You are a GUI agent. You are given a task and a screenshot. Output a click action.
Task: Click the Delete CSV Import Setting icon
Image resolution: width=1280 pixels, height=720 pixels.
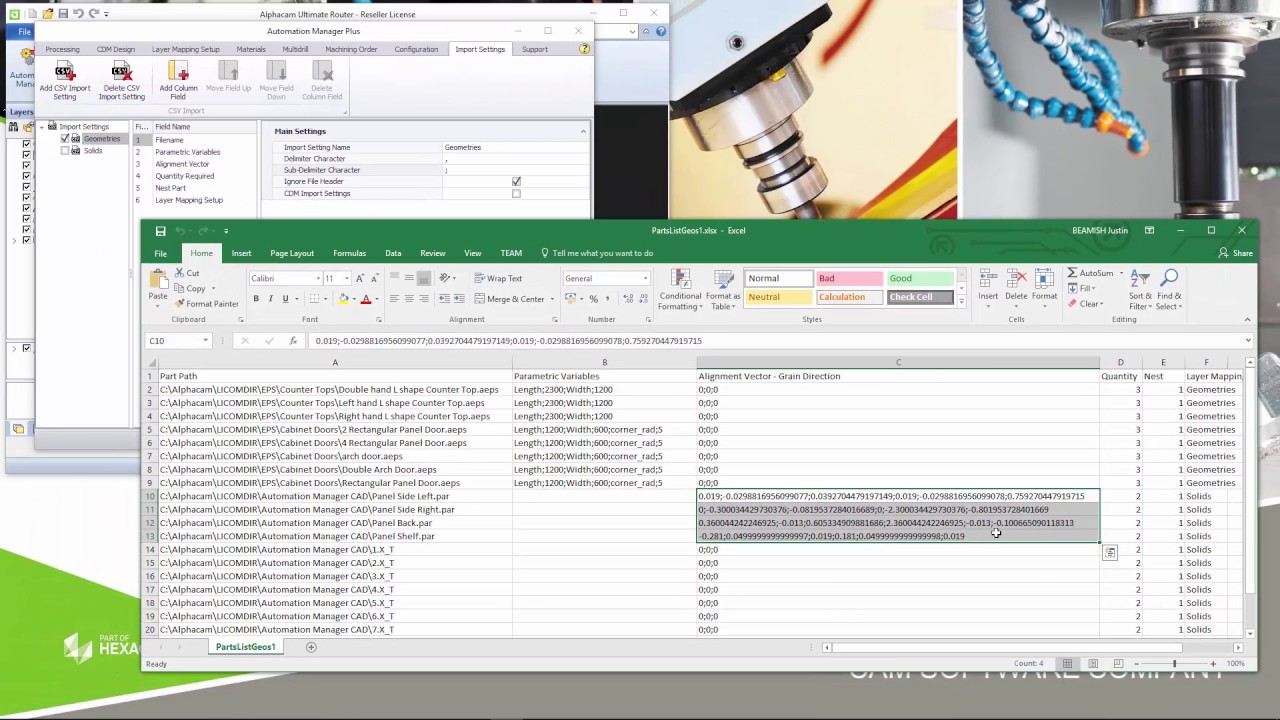[121, 71]
